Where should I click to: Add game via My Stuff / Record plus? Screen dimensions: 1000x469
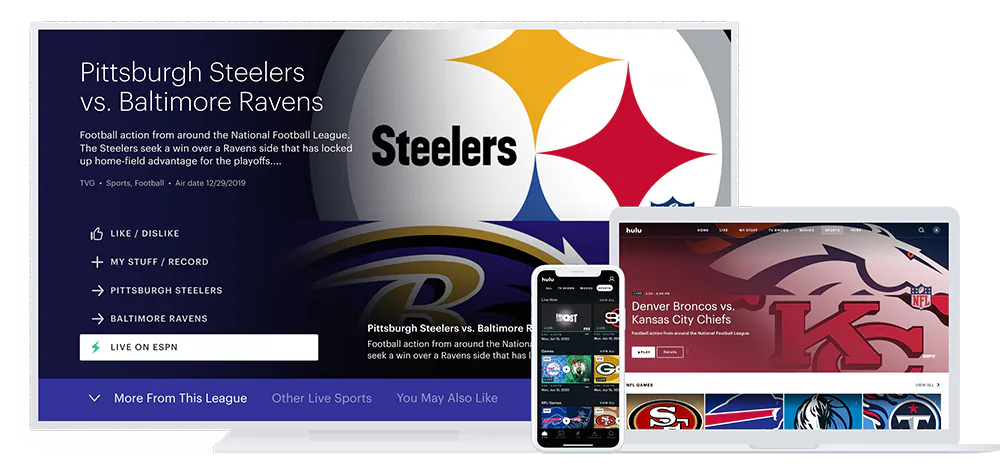click(x=149, y=262)
